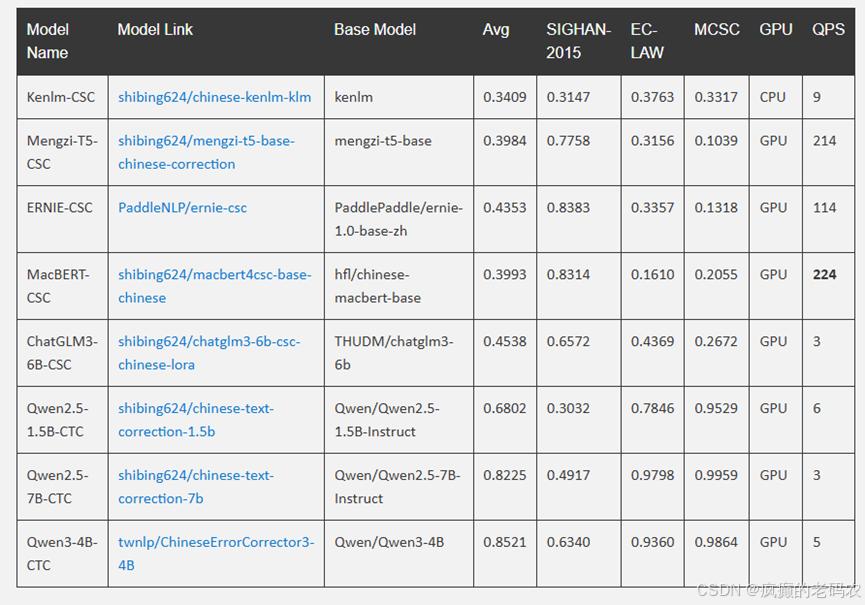Open PaddleNLP/ernie-csc model link
This screenshot has width=865, height=605.
point(182,207)
